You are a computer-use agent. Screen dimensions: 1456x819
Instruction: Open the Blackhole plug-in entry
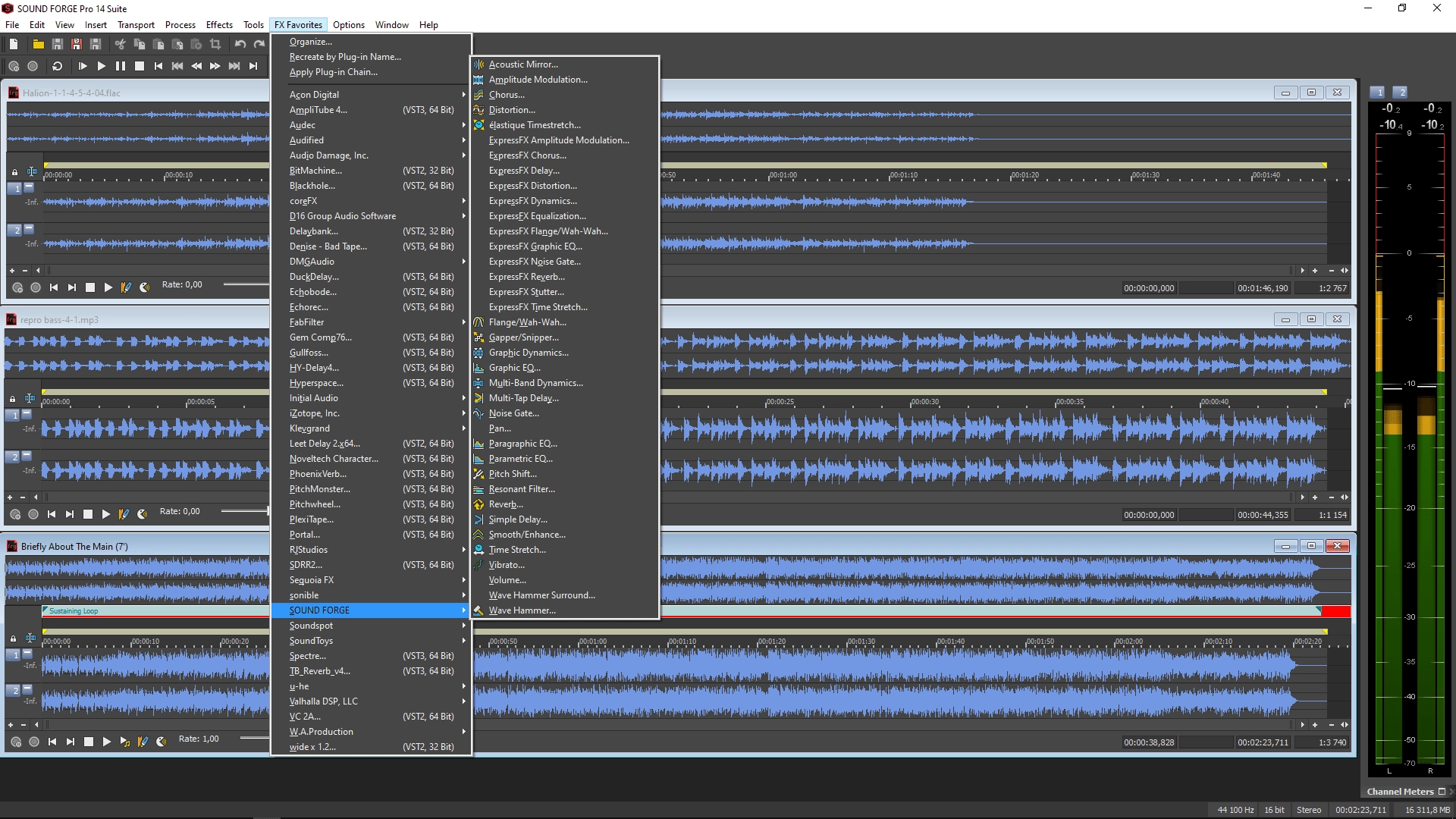(x=371, y=186)
